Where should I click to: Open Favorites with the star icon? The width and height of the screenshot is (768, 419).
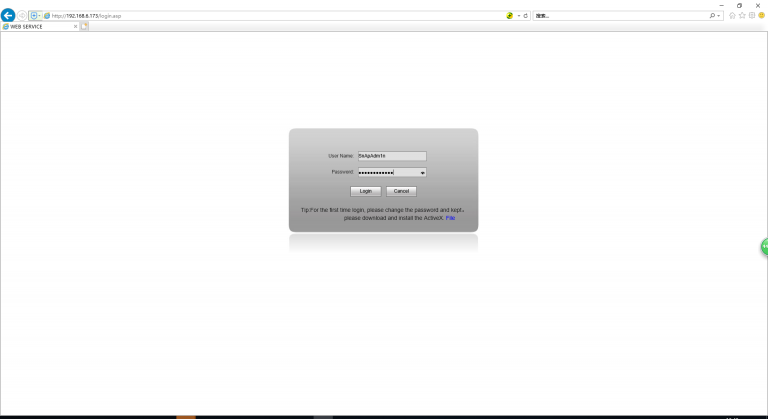742,16
